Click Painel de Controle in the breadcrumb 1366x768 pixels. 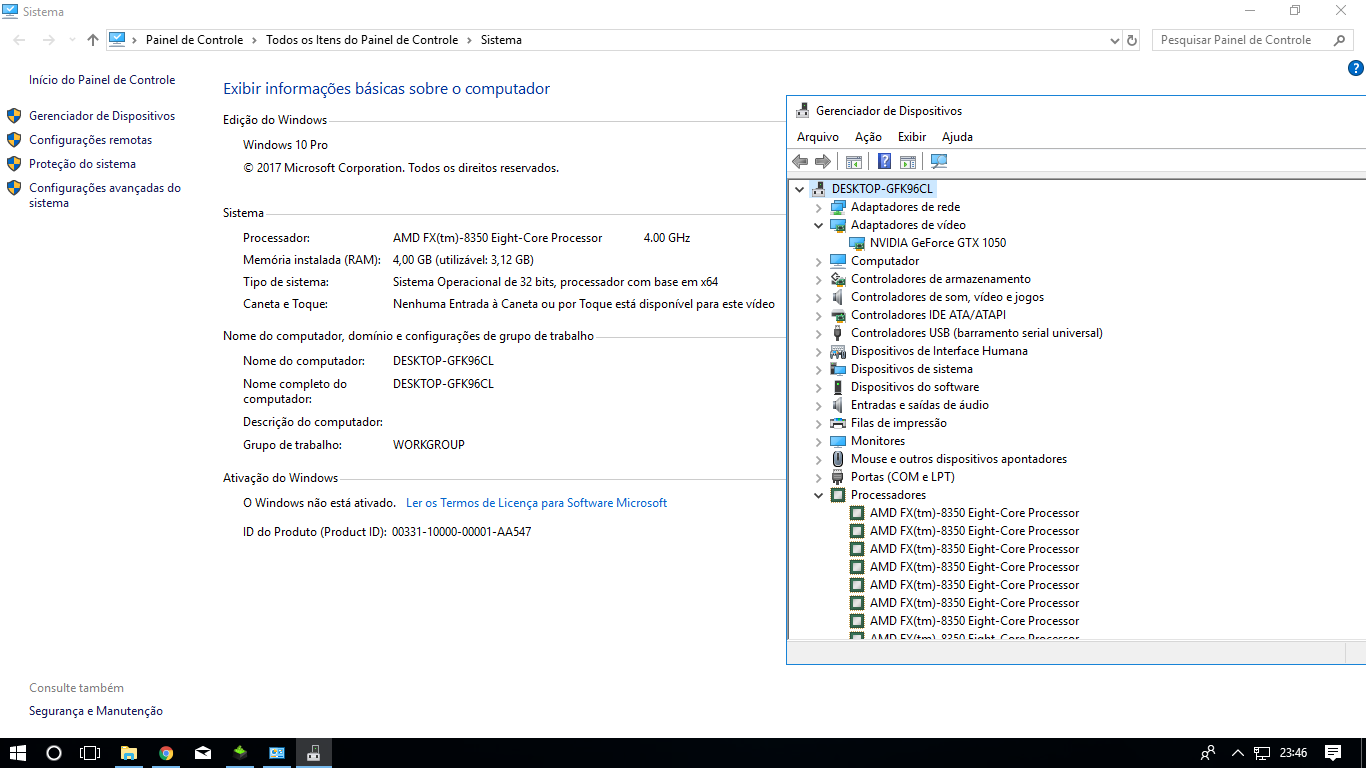(x=194, y=40)
